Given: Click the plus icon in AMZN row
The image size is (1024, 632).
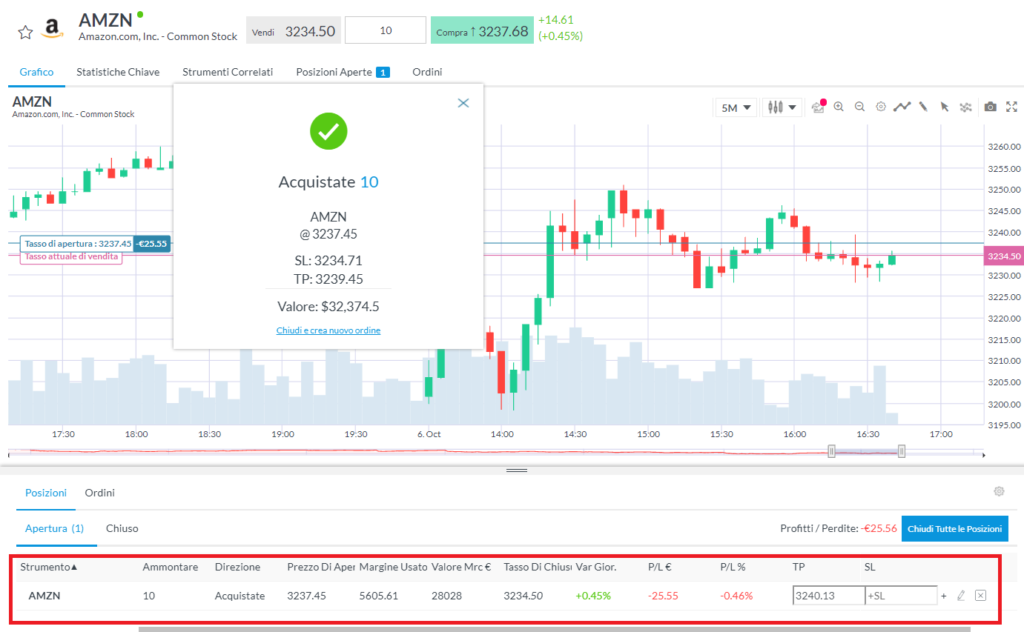Looking at the screenshot, I should 944,595.
